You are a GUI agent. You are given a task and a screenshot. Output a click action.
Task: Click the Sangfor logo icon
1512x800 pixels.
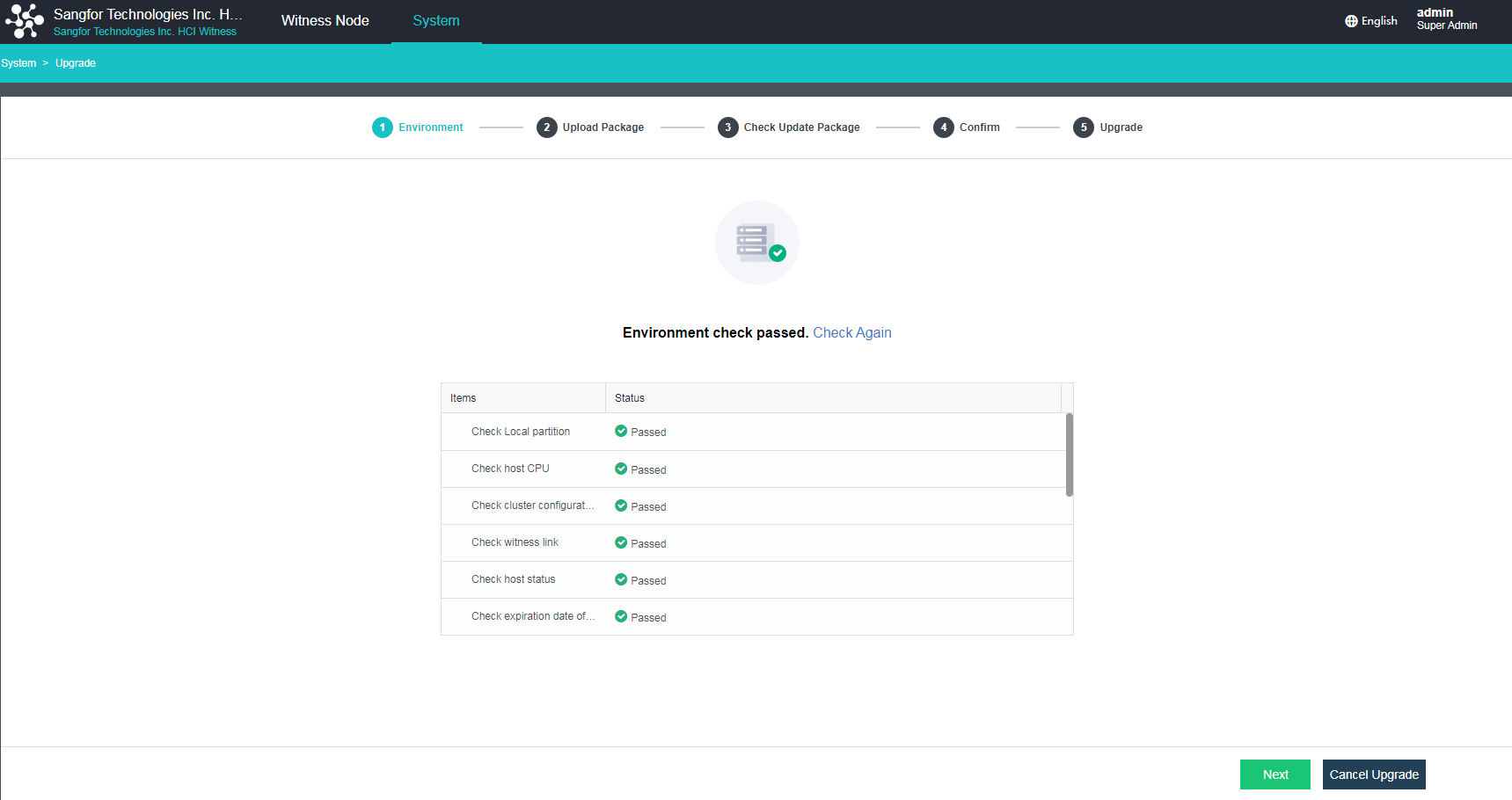[25, 21]
